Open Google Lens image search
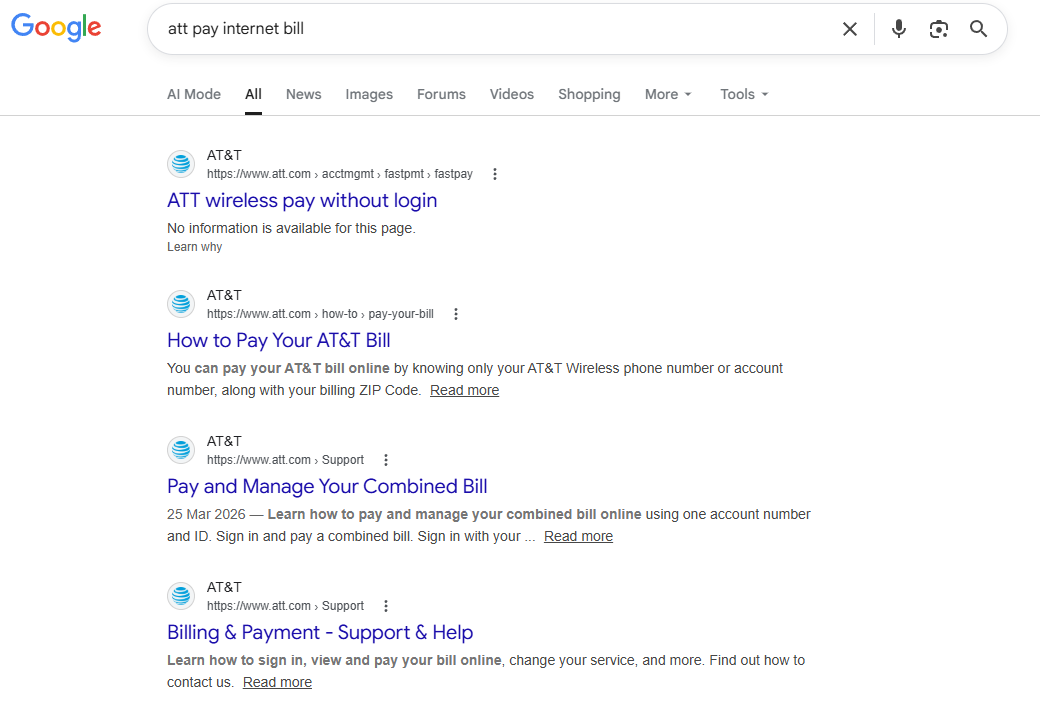The image size is (1040, 724). pos(938,29)
